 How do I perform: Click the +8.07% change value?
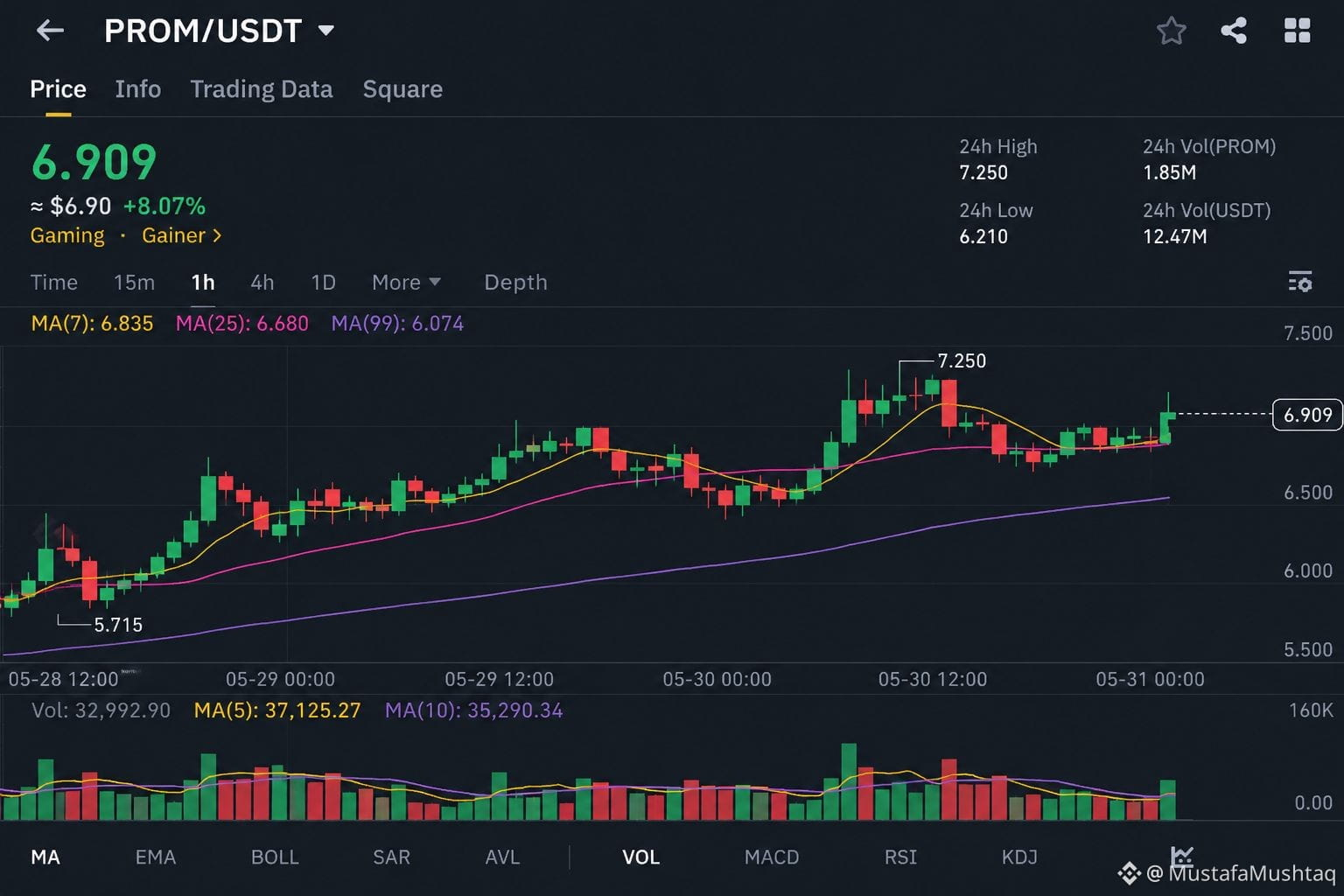pos(164,206)
